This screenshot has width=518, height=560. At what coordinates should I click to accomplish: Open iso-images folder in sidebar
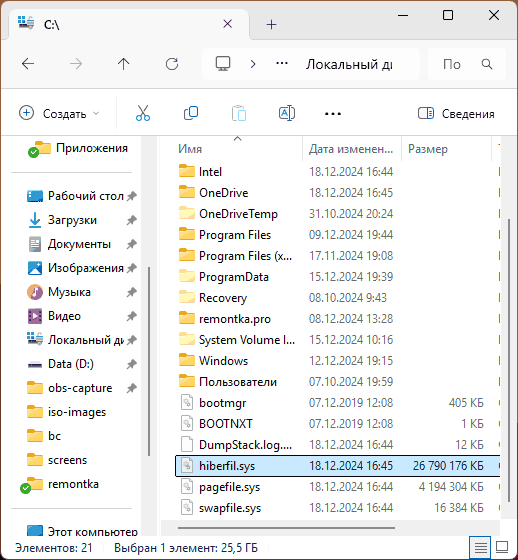pyautogui.click(x=67, y=412)
